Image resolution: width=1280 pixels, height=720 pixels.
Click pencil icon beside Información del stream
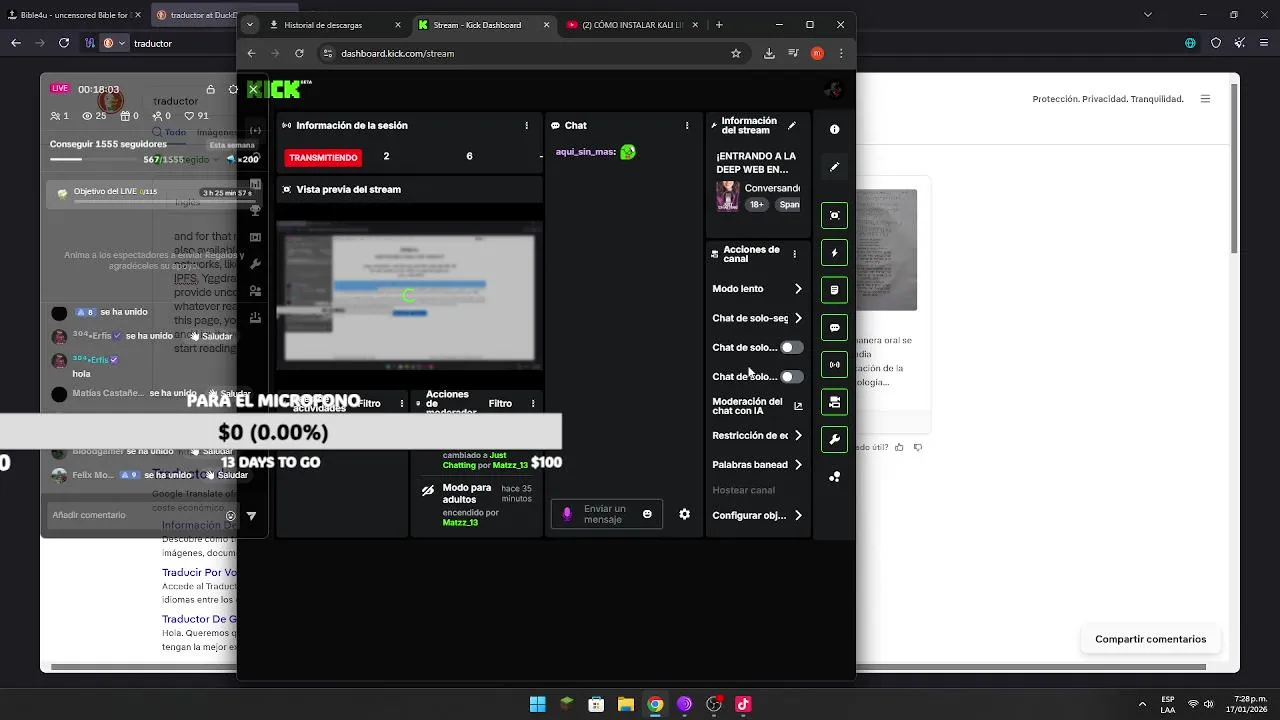(792, 126)
